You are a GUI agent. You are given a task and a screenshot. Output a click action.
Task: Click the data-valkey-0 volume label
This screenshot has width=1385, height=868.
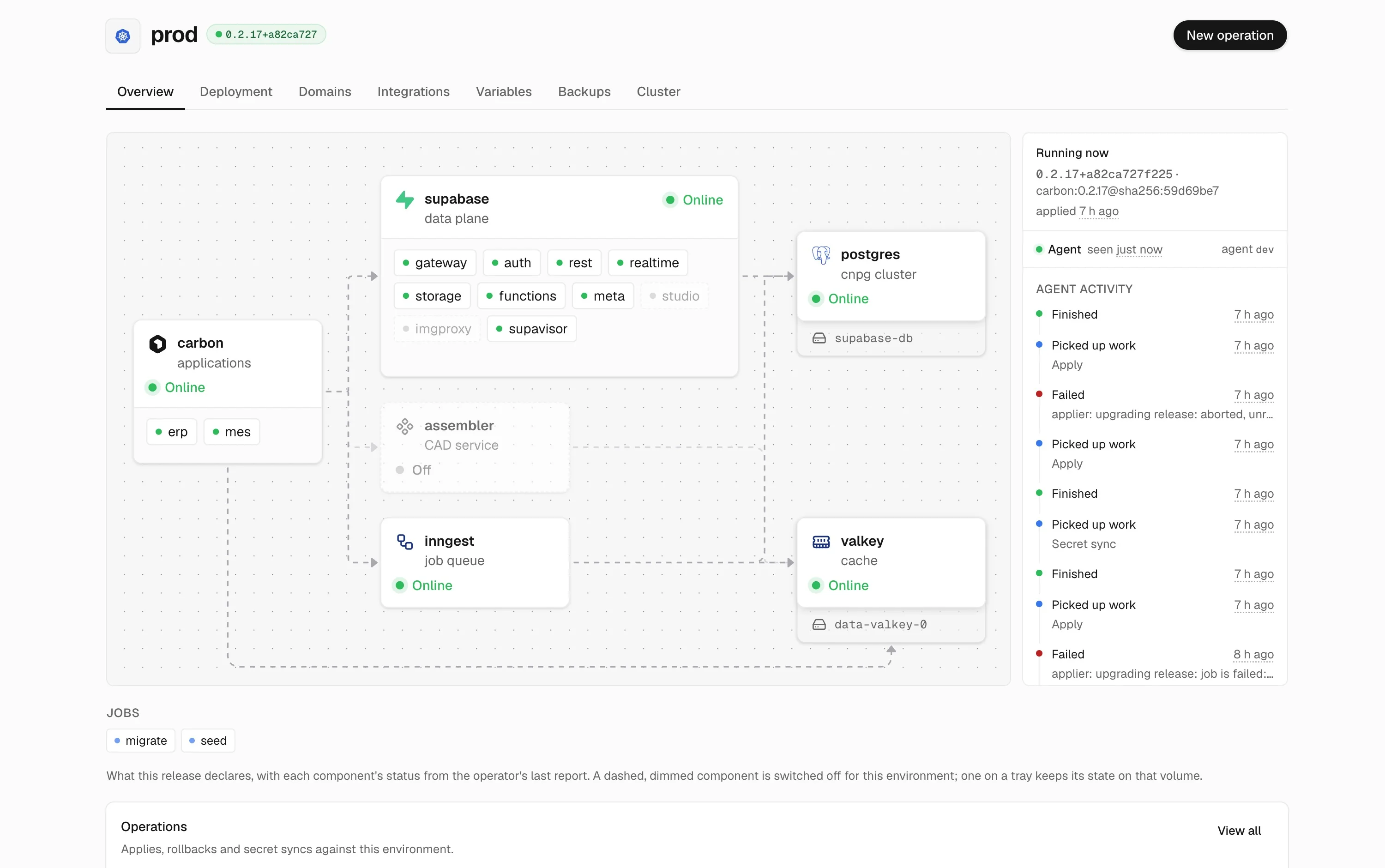click(x=880, y=625)
